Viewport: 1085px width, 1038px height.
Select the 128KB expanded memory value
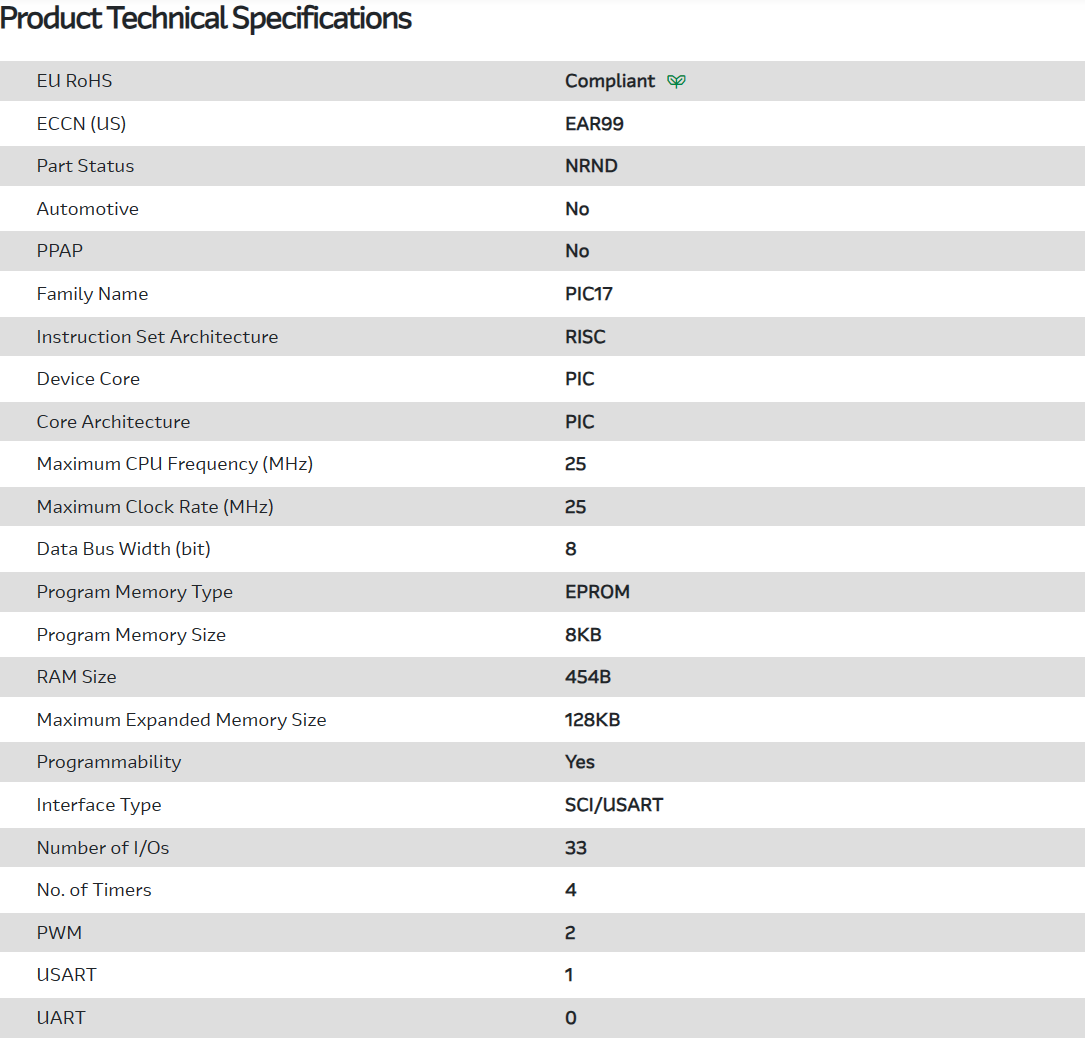tap(592, 720)
